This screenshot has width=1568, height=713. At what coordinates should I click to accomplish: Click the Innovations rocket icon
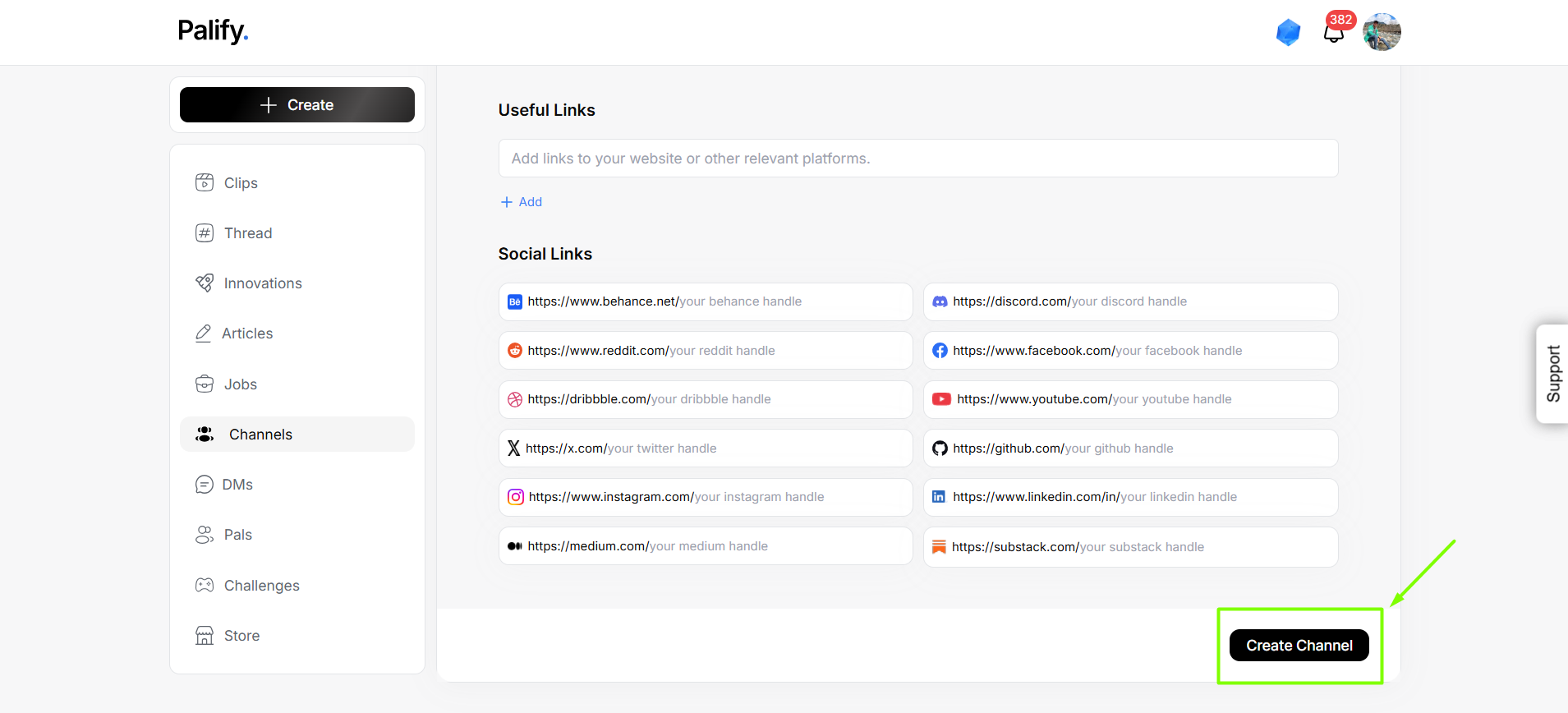coord(205,283)
